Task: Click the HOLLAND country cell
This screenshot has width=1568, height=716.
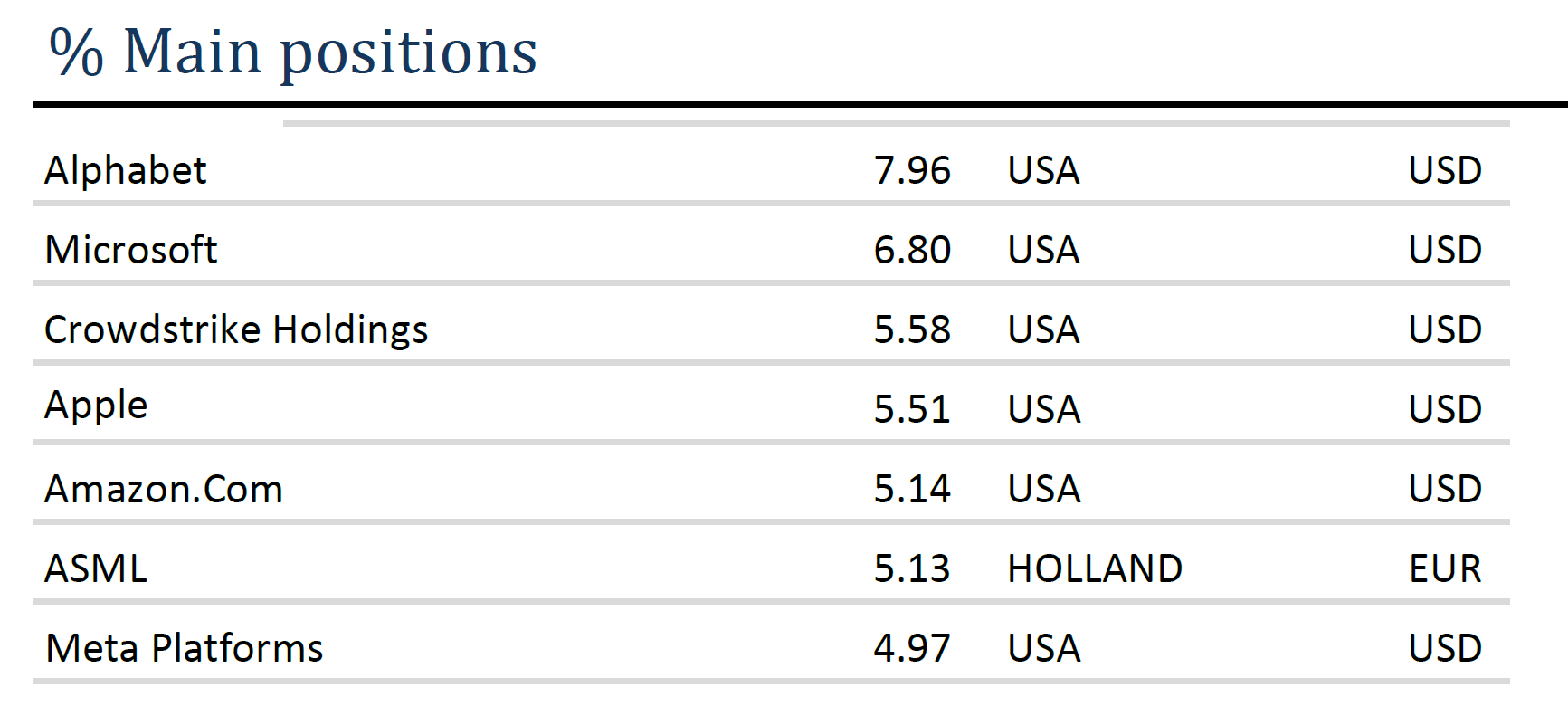Action: coord(1095,568)
